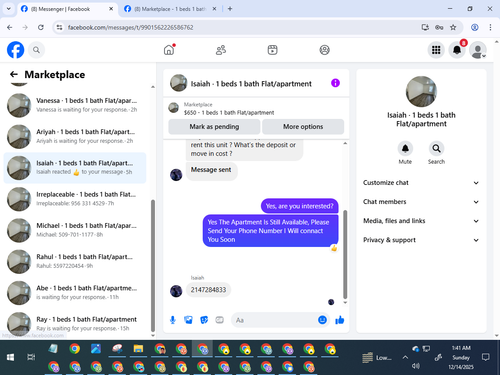
Task: Record a voice clip with microphone icon
Action: (173, 320)
